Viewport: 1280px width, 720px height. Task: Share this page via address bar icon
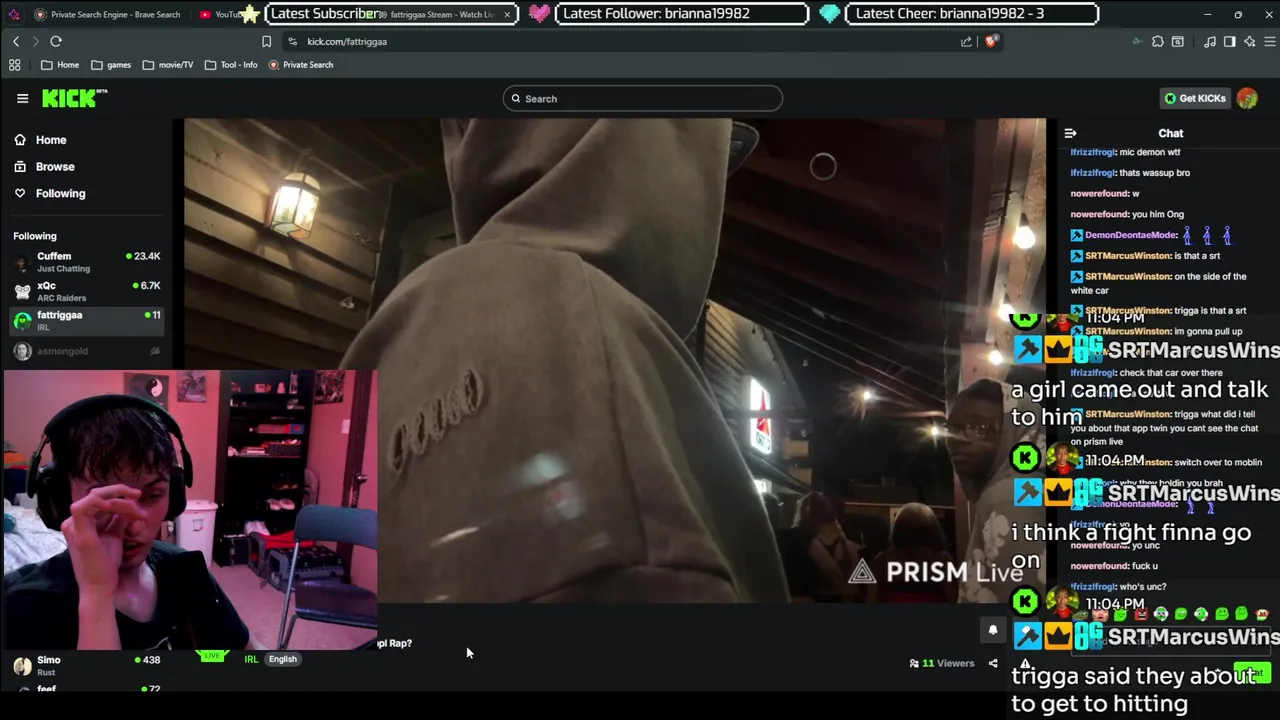tap(966, 41)
